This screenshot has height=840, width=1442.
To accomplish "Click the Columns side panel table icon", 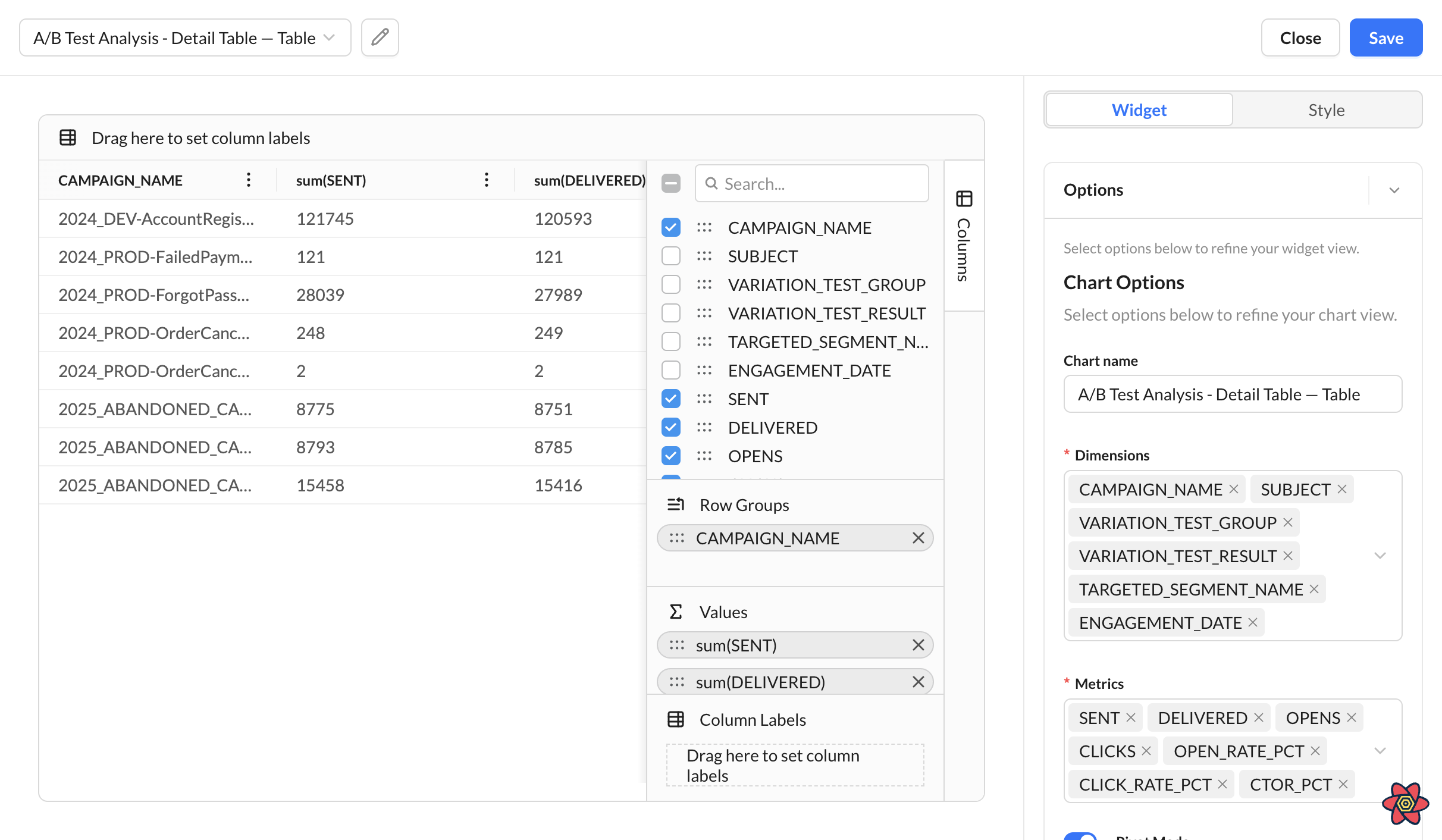I will tap(964, 198).
